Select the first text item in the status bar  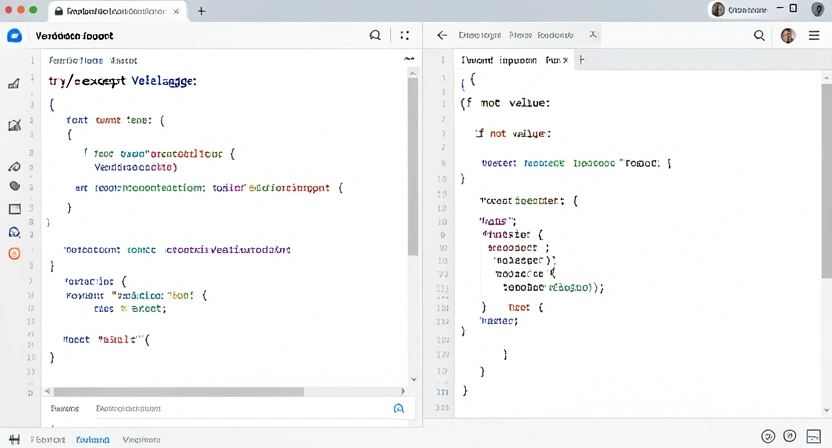click(x=48, y=440)
